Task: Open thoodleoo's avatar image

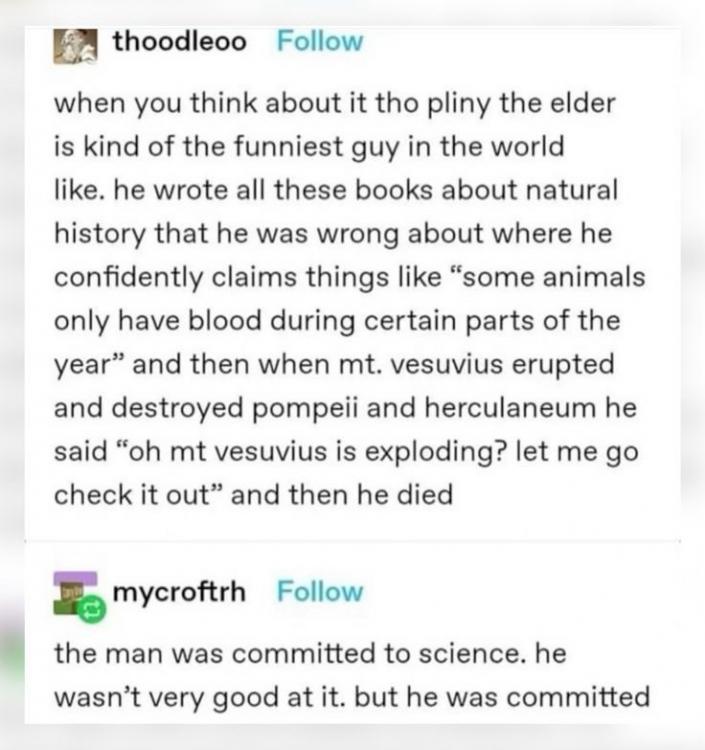Action: pos(75,46)
